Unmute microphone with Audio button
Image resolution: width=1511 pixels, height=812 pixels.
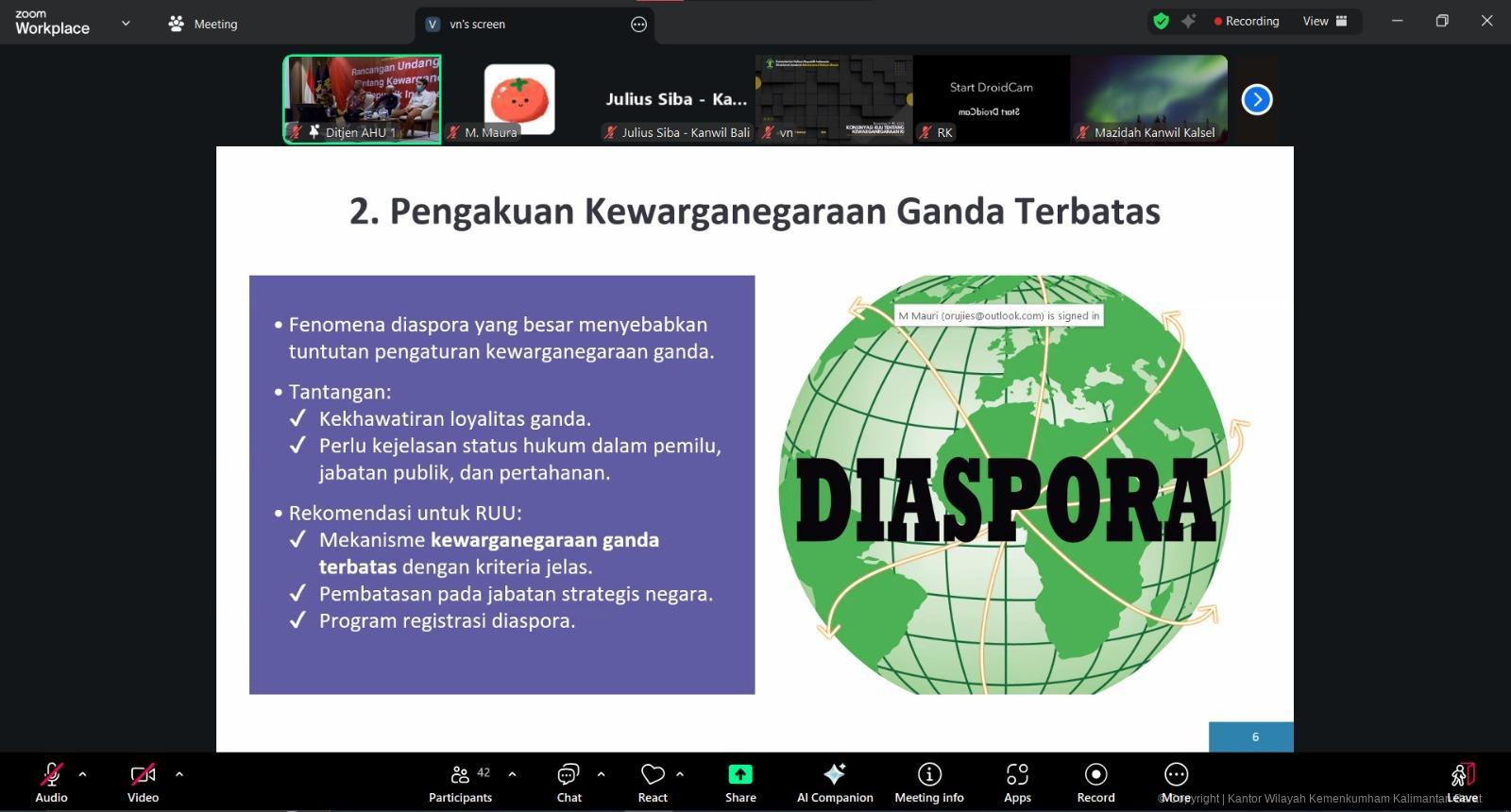pyautogui.click(x=51, y=783)
